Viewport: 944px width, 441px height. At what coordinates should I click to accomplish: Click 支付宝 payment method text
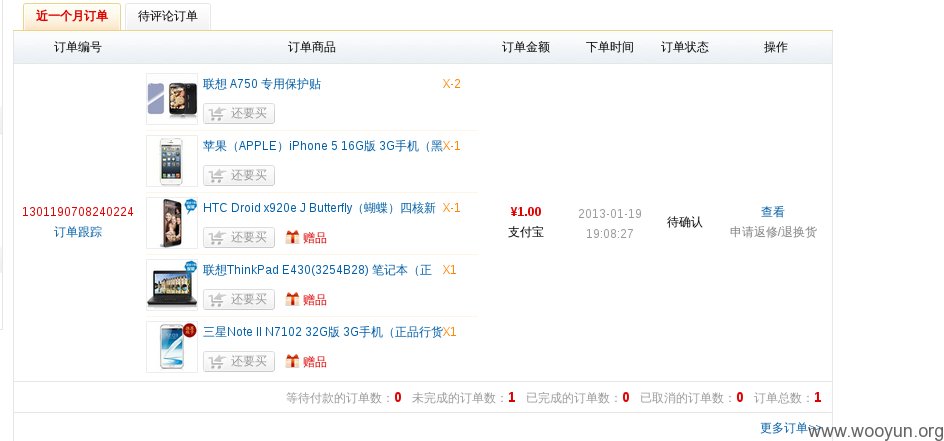(526, 232)
